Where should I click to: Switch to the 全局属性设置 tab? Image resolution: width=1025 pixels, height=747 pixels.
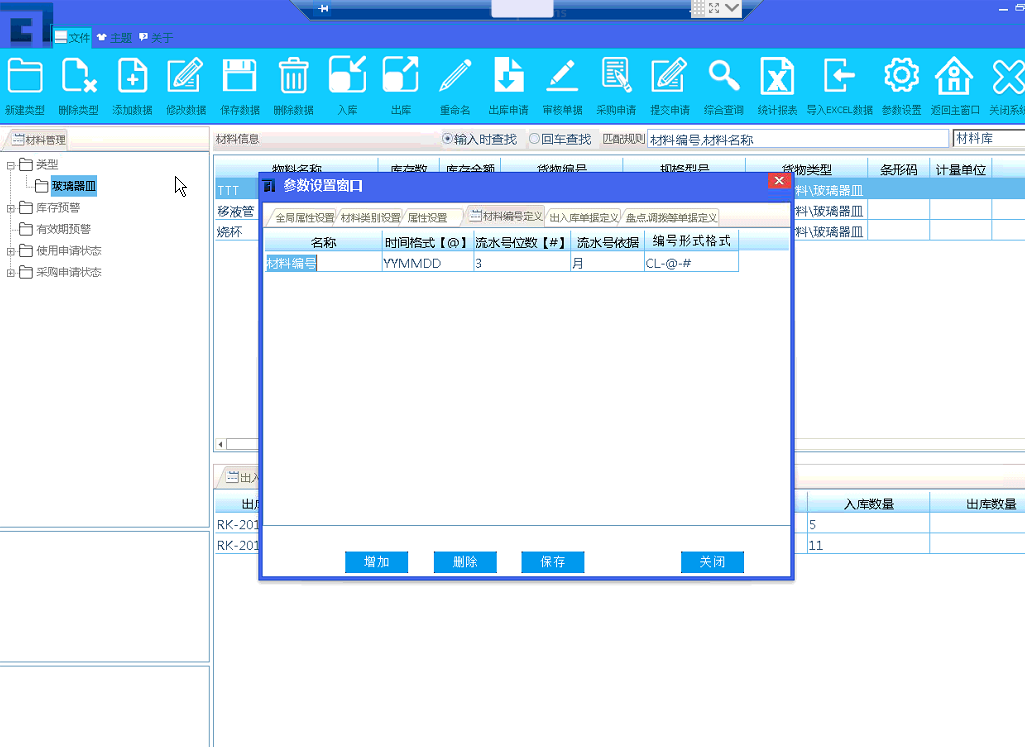303,218
